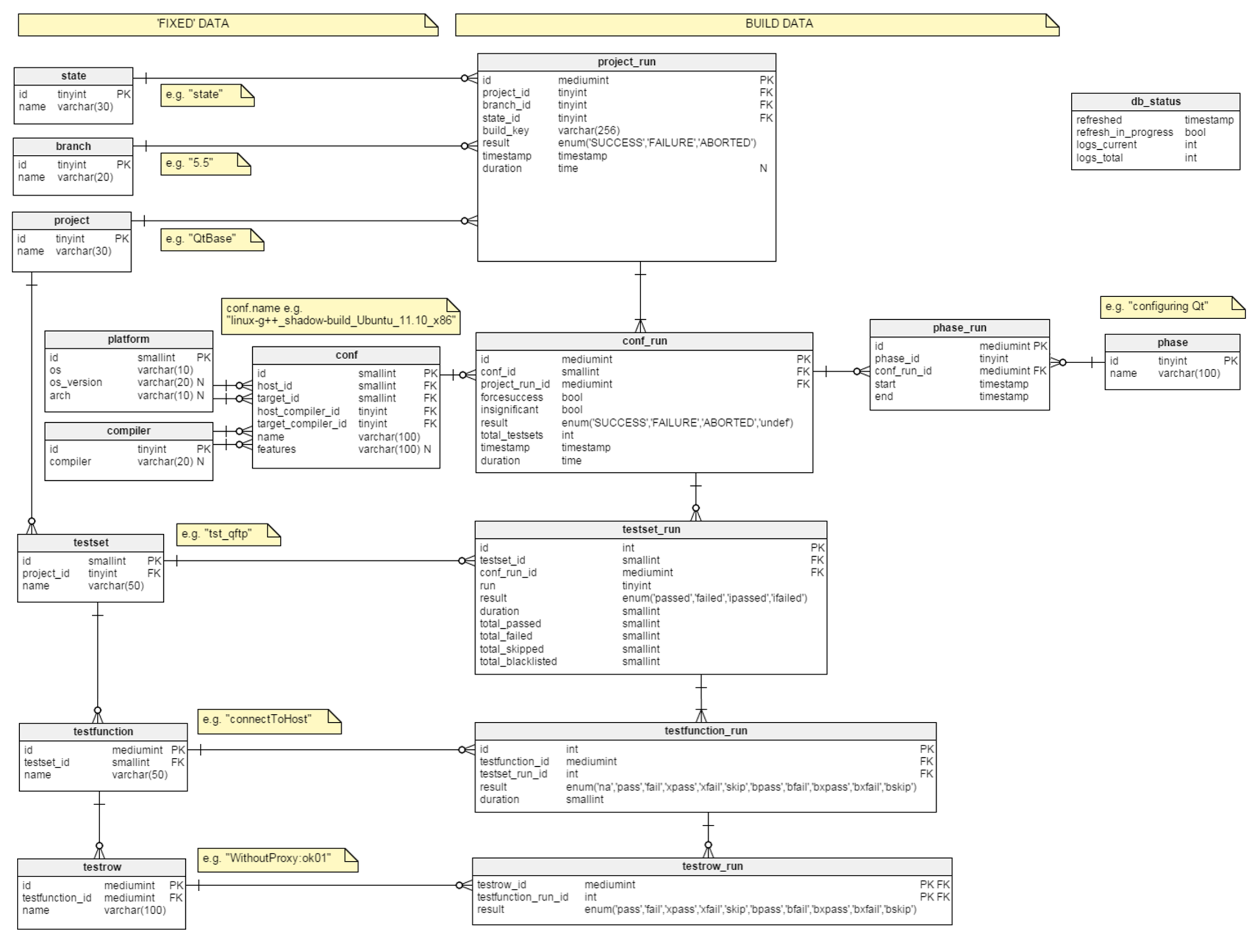Select the compiler table title
The height and width of the screenshot is (952, 1256).
[128, 431]
